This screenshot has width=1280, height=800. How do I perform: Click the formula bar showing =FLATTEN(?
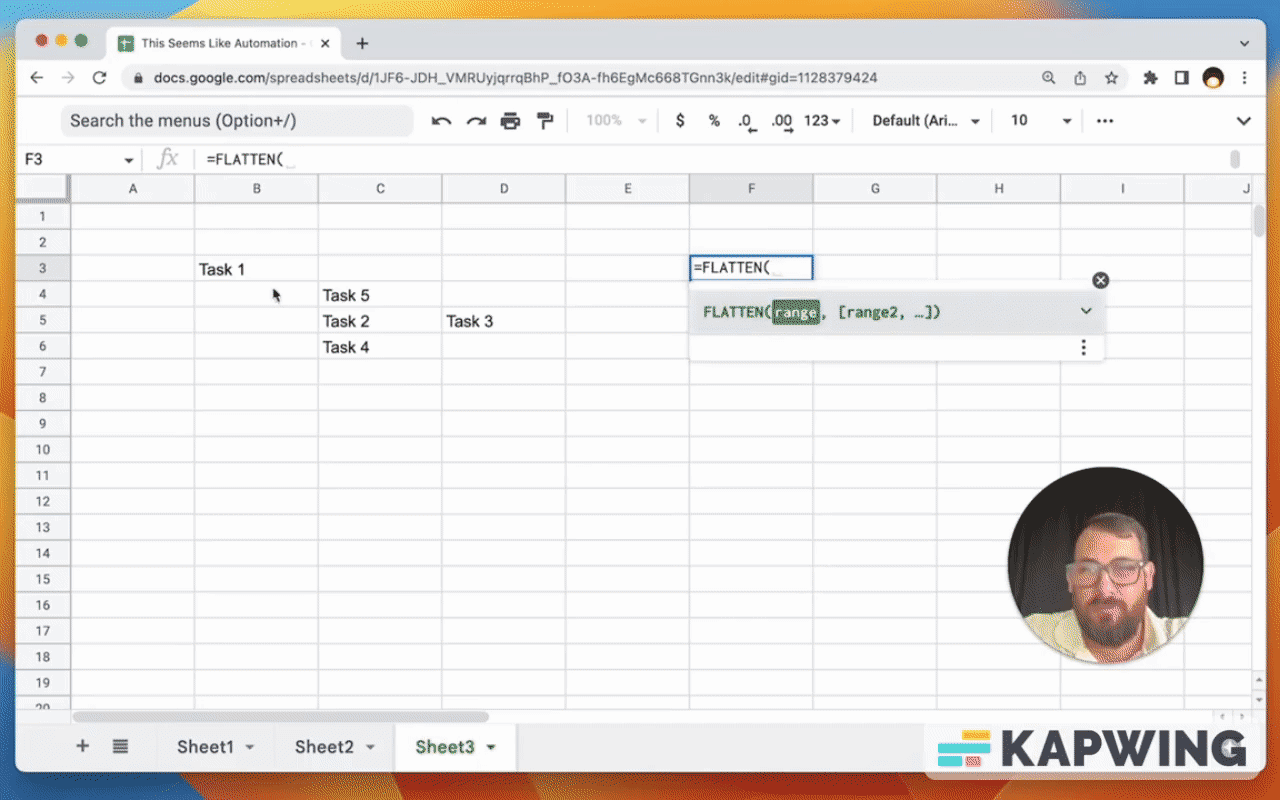[x=715, y=159]
